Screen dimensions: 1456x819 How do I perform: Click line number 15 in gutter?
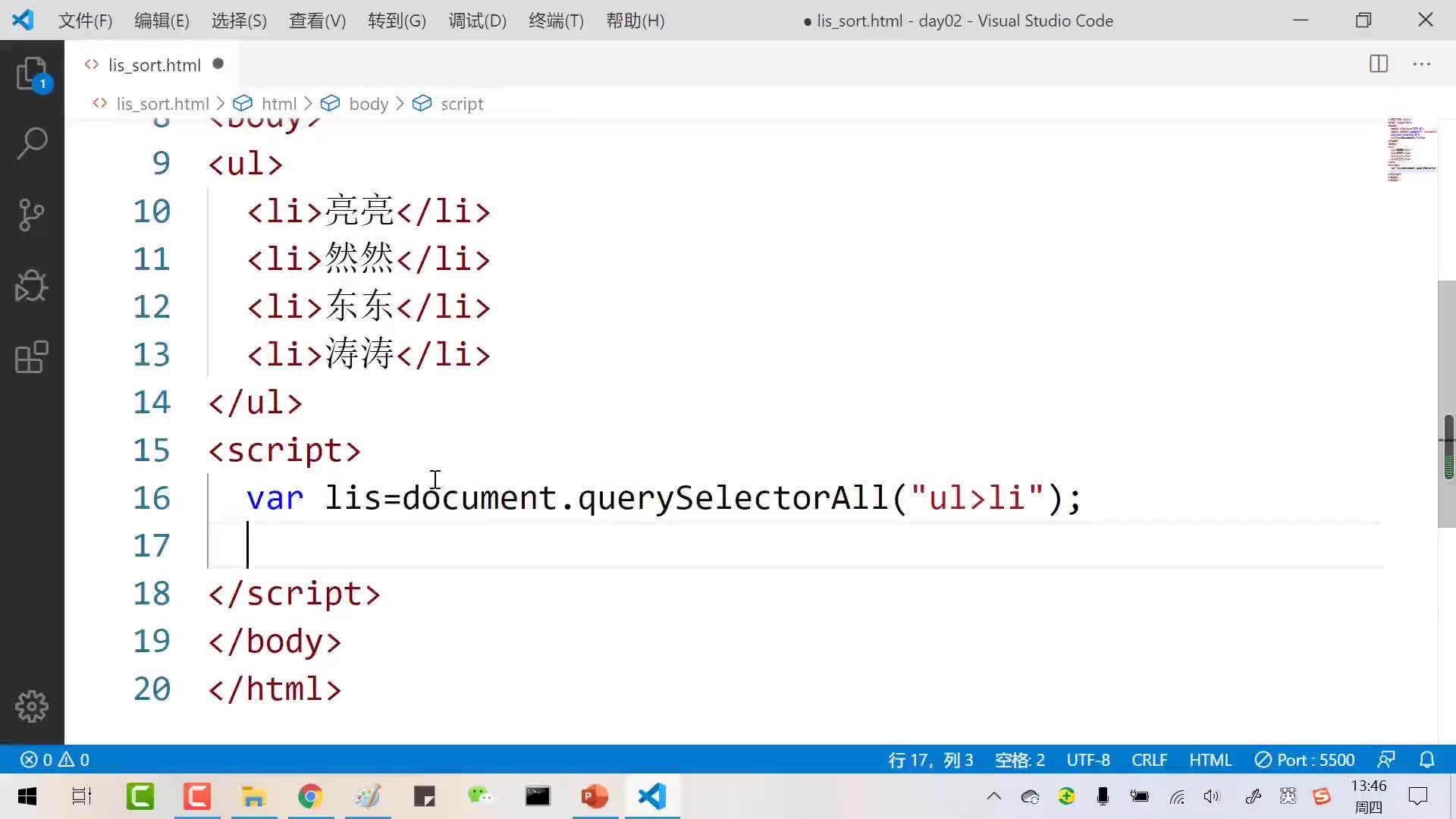(x=152, y=450)
